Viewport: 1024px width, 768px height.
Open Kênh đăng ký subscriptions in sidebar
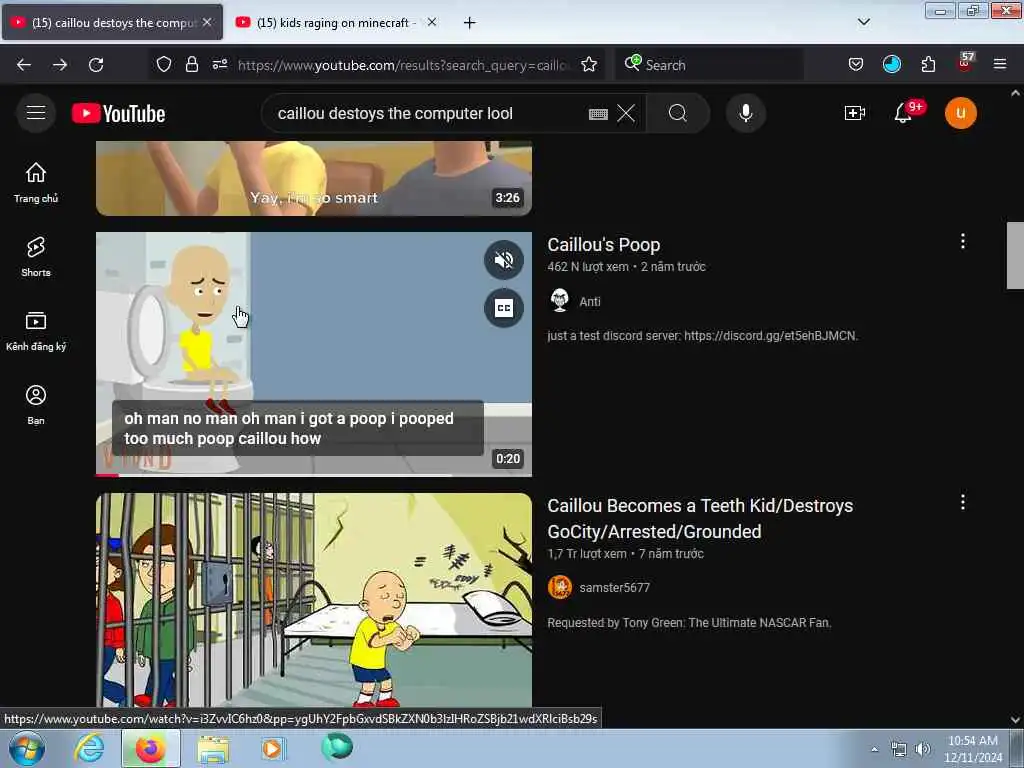tap(36, 331)
